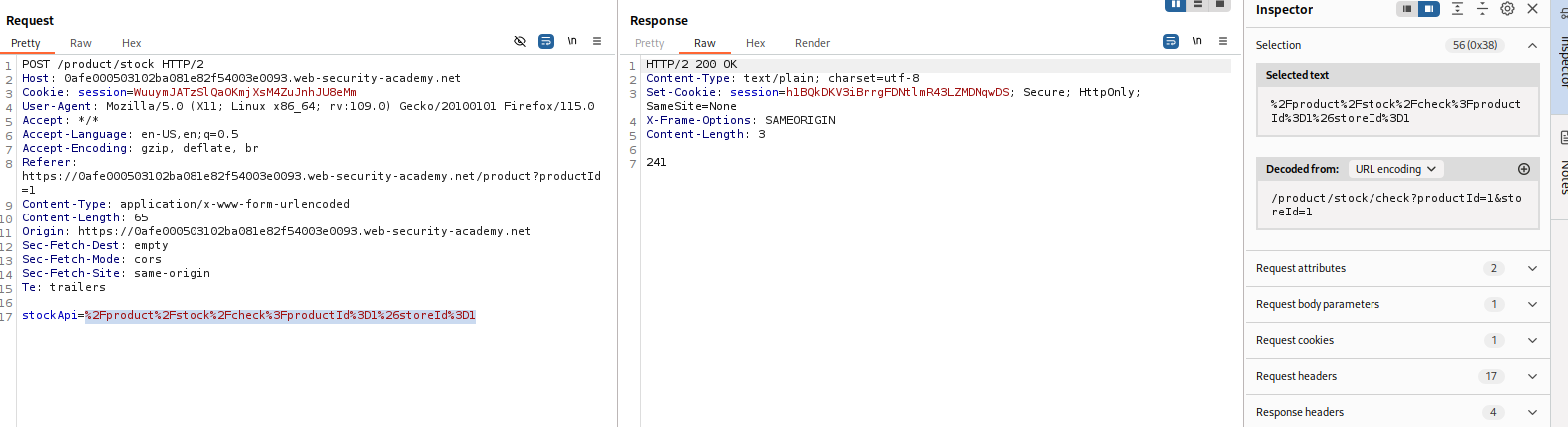
Task: Open the Request Raw tab
Action: click(81, 43)
